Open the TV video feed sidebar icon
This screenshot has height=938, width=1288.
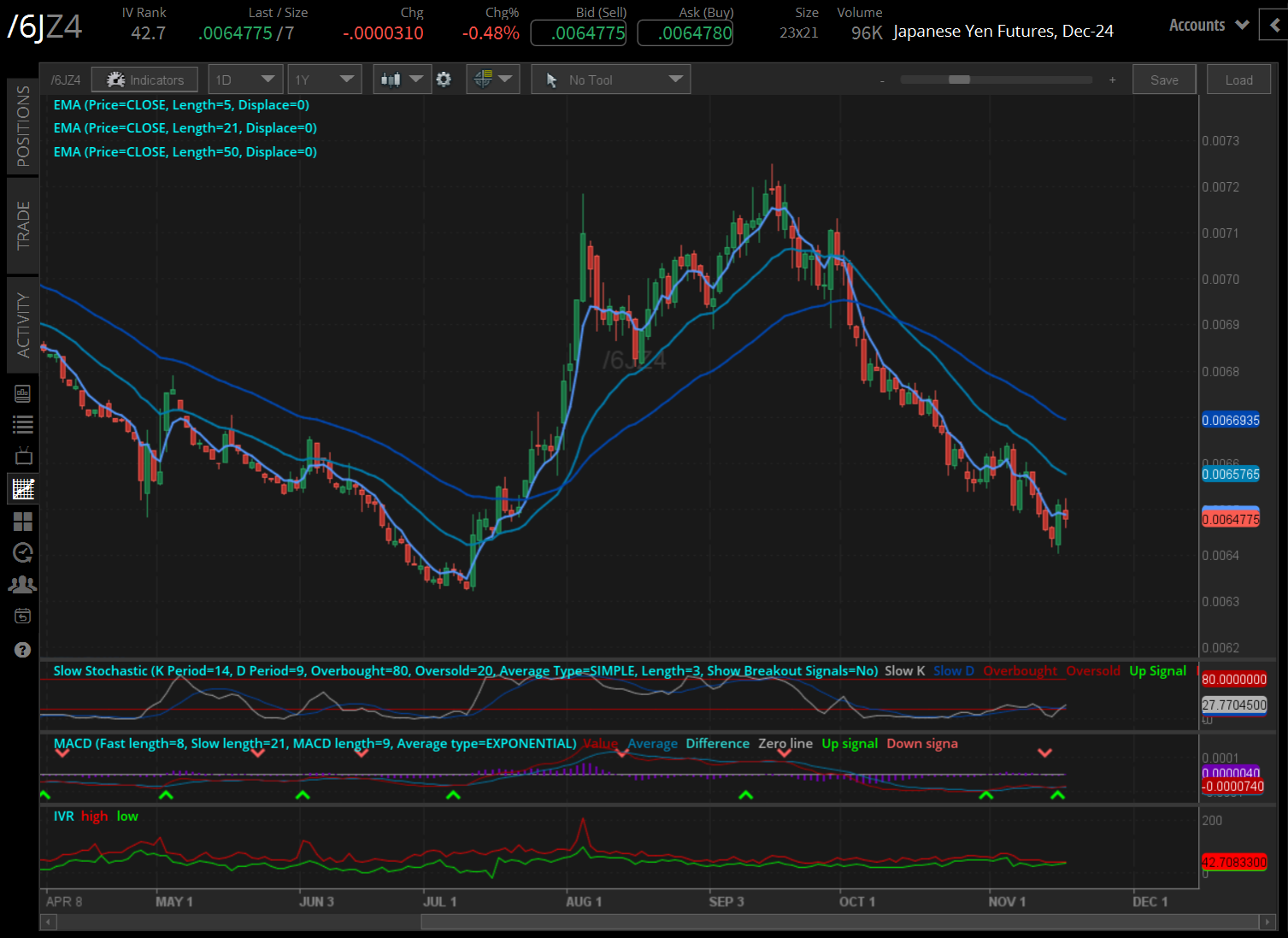coord(23,456)
